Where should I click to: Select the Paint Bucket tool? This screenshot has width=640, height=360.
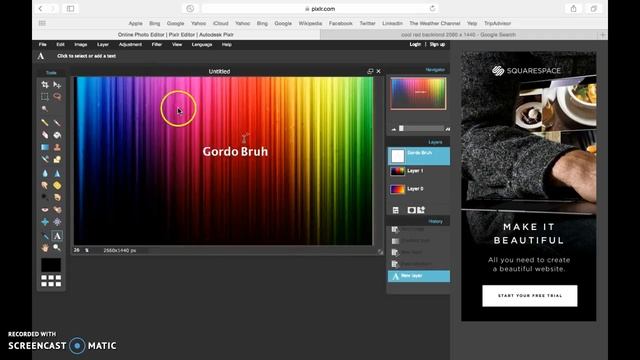pos(57,135)
